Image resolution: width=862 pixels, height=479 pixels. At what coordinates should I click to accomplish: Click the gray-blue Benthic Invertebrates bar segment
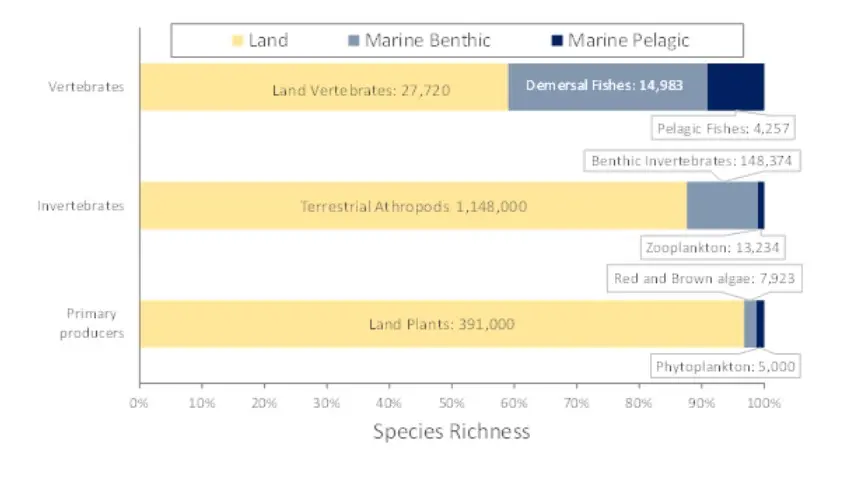[x=721, y=206]
